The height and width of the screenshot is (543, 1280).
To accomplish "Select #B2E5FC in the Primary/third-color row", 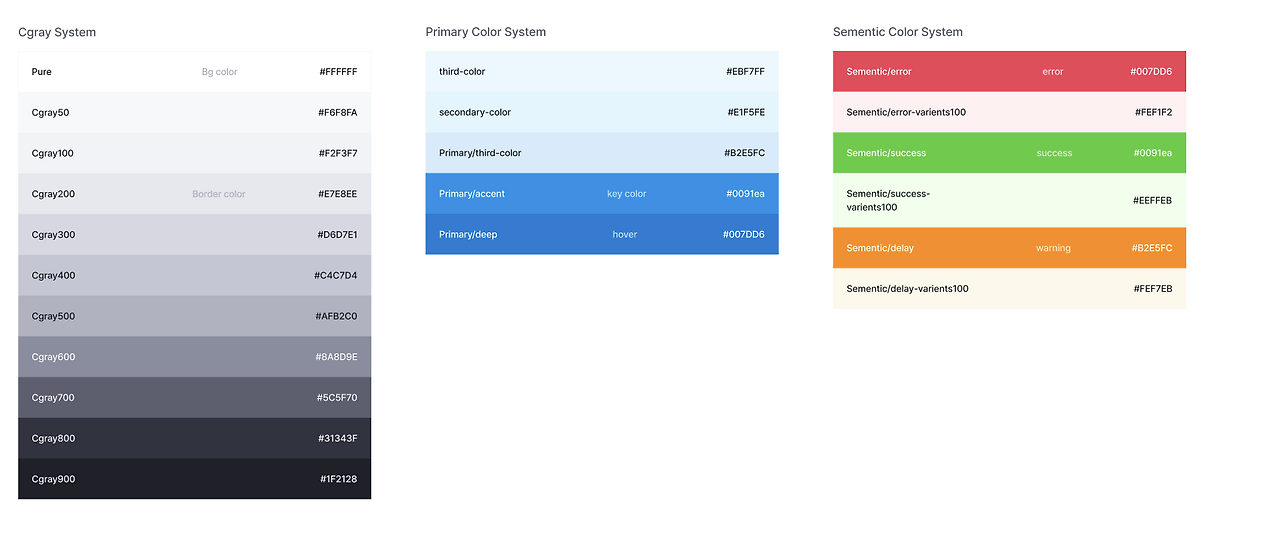I will click(x=745, y=154).
